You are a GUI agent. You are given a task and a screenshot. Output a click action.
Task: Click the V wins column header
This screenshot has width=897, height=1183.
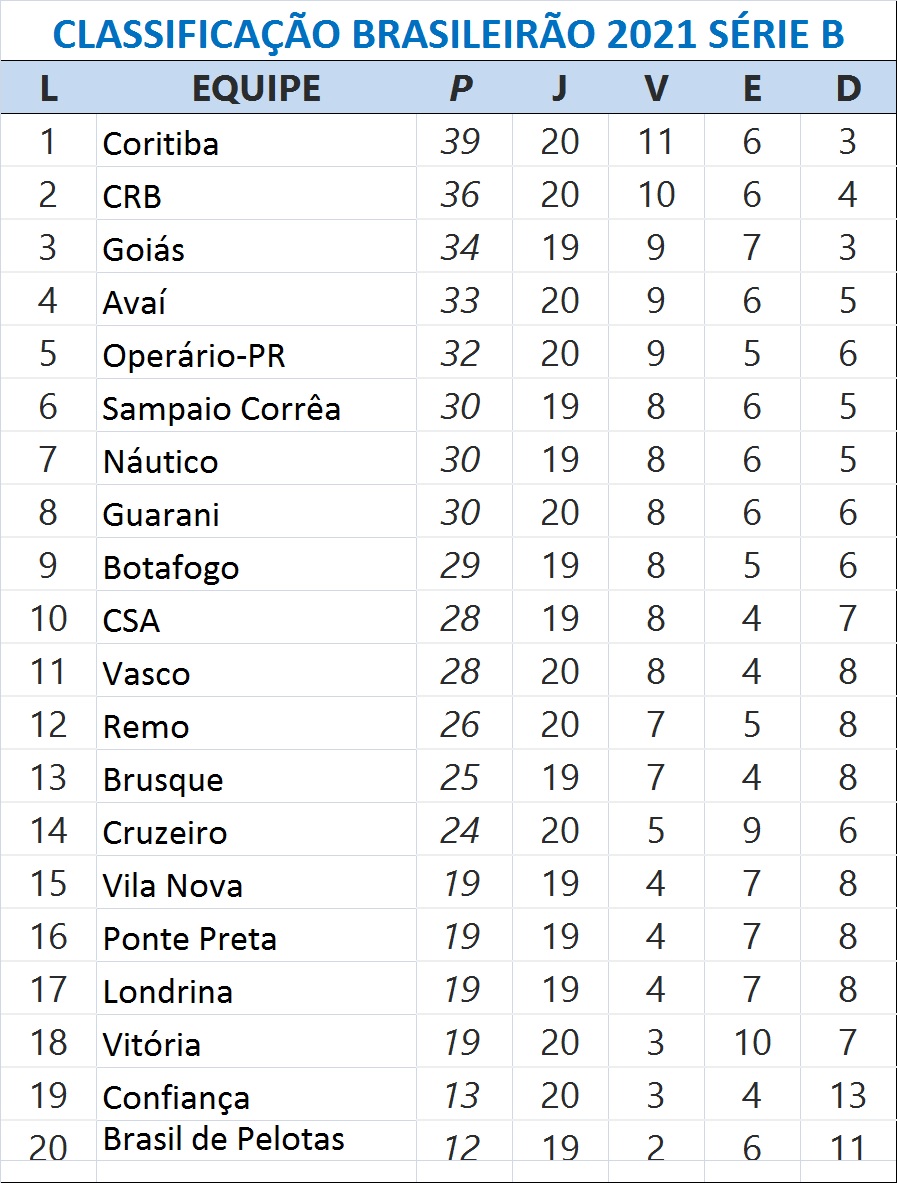[x=656, y=88]
